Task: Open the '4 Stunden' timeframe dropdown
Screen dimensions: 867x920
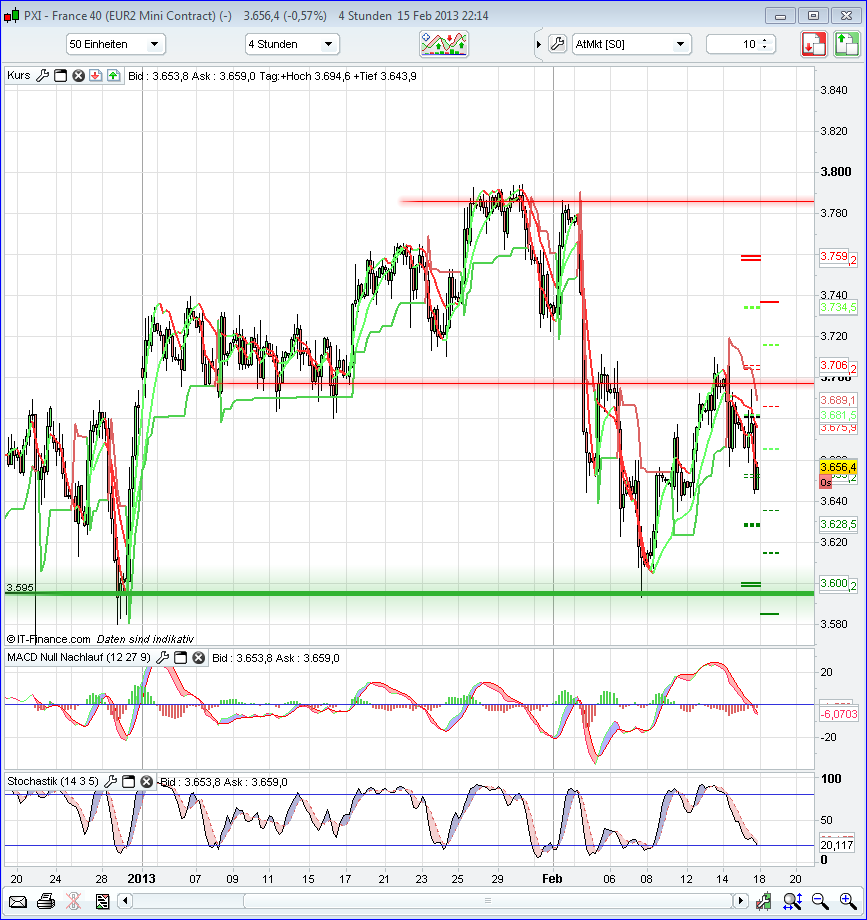Action: 292,44
